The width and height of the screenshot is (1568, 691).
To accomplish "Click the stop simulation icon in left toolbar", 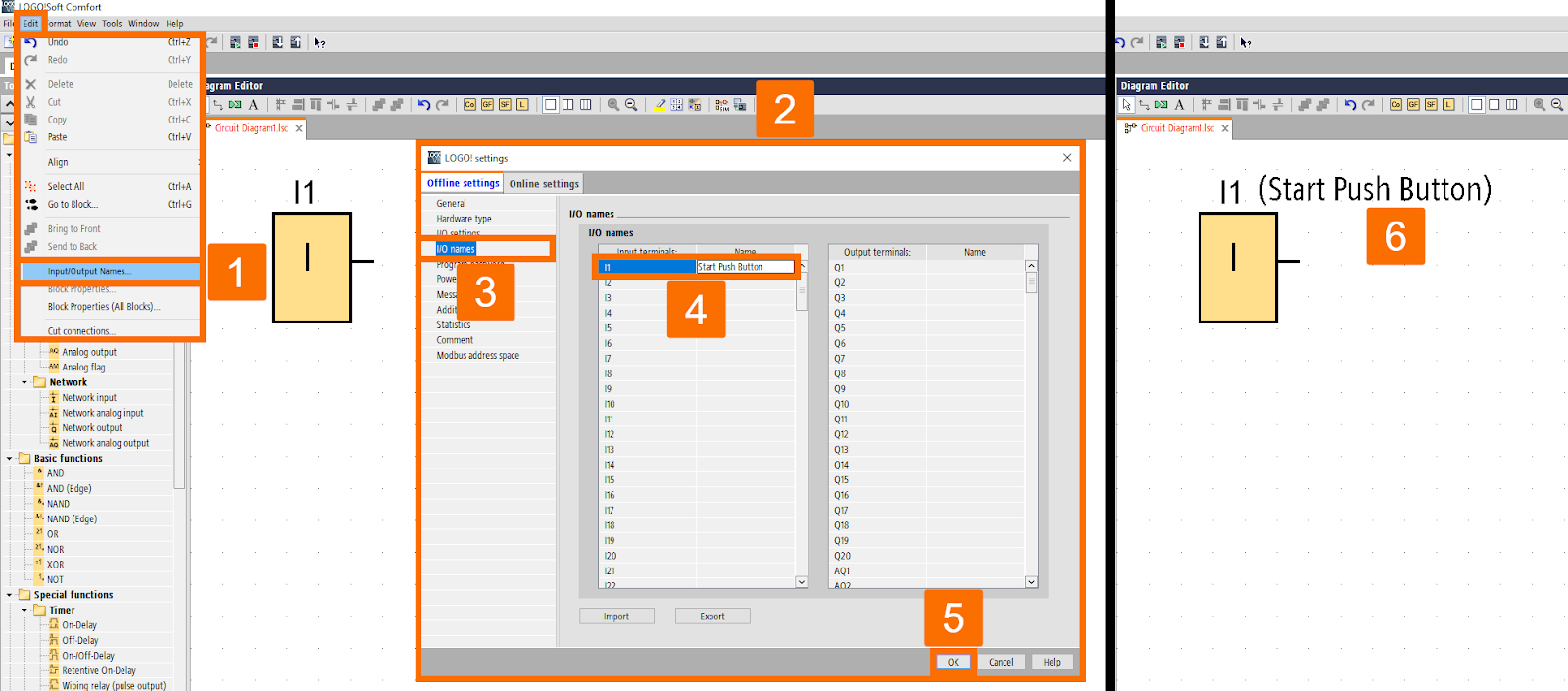I will pos(253,42).
